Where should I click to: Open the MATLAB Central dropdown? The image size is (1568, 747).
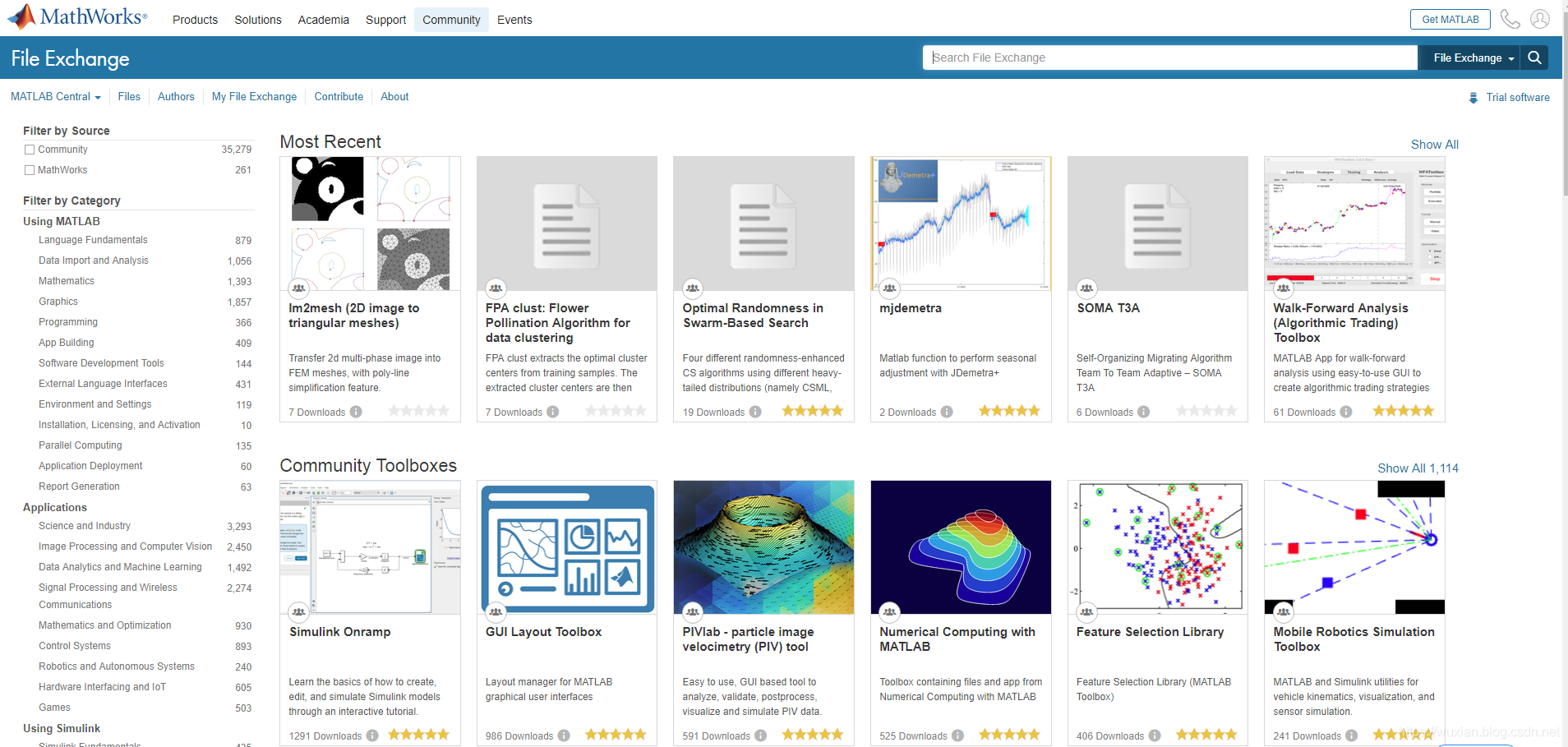tap(56, 97)
